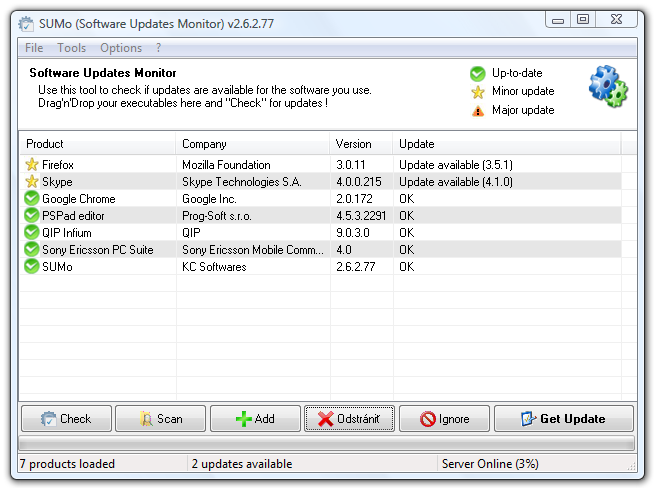Viewport: 654px width, 488px height.
Task: Click the star icon beside Firefox
Action: pyautogui.click(x=32, y=164)
